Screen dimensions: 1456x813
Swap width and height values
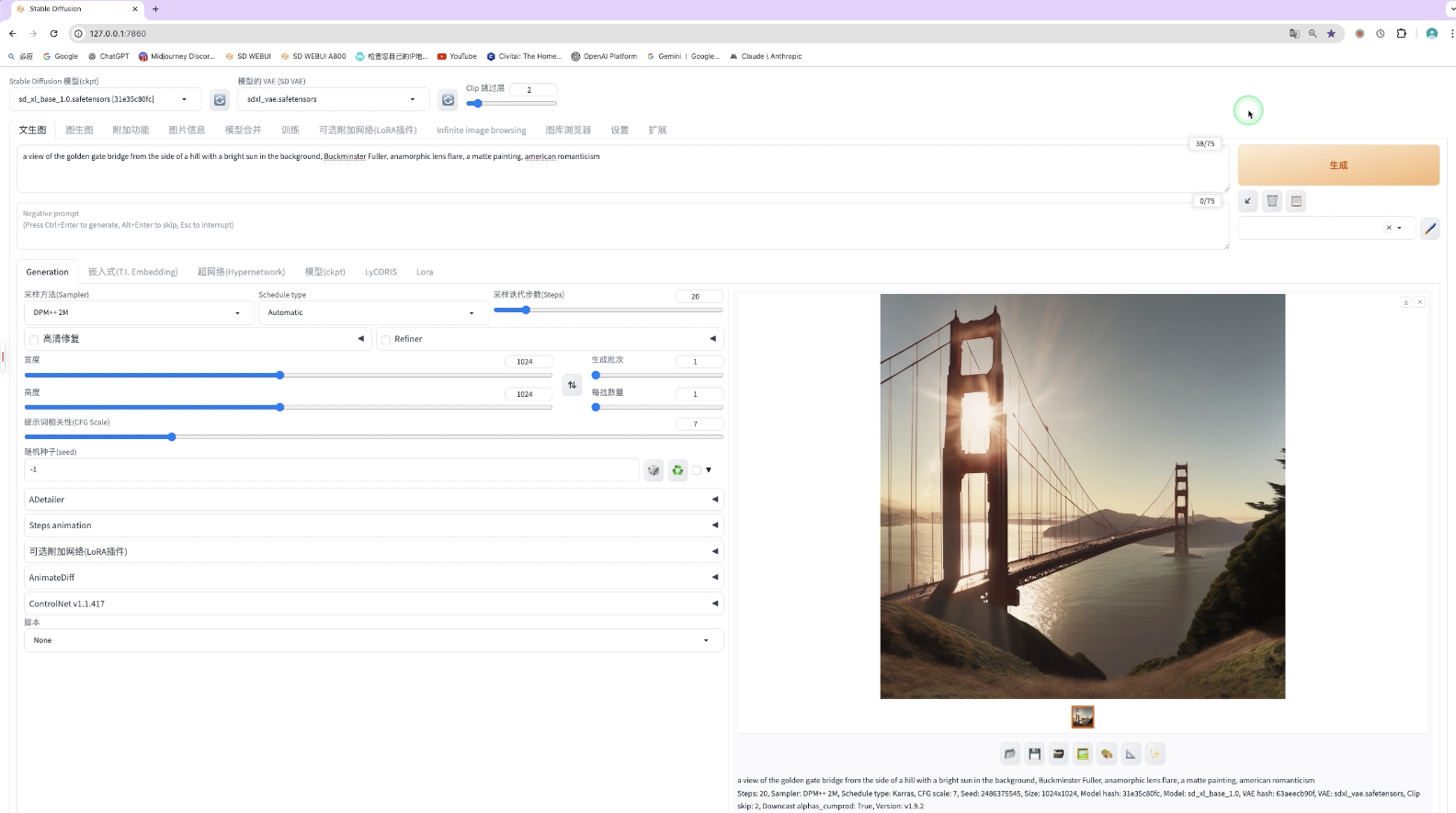tap(572, 385)
